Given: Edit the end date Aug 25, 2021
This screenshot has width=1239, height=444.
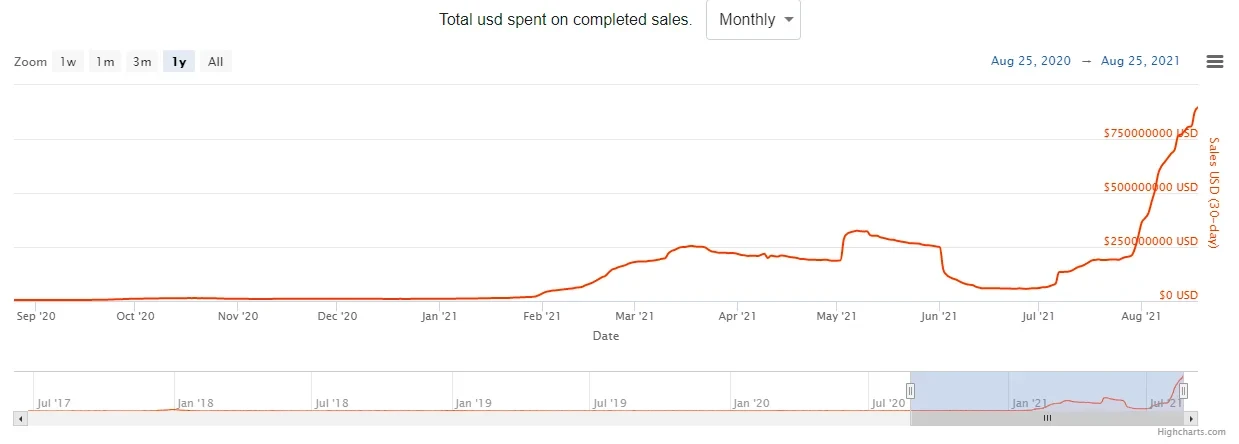Looking at the screenshot, I should point(1140,62).
